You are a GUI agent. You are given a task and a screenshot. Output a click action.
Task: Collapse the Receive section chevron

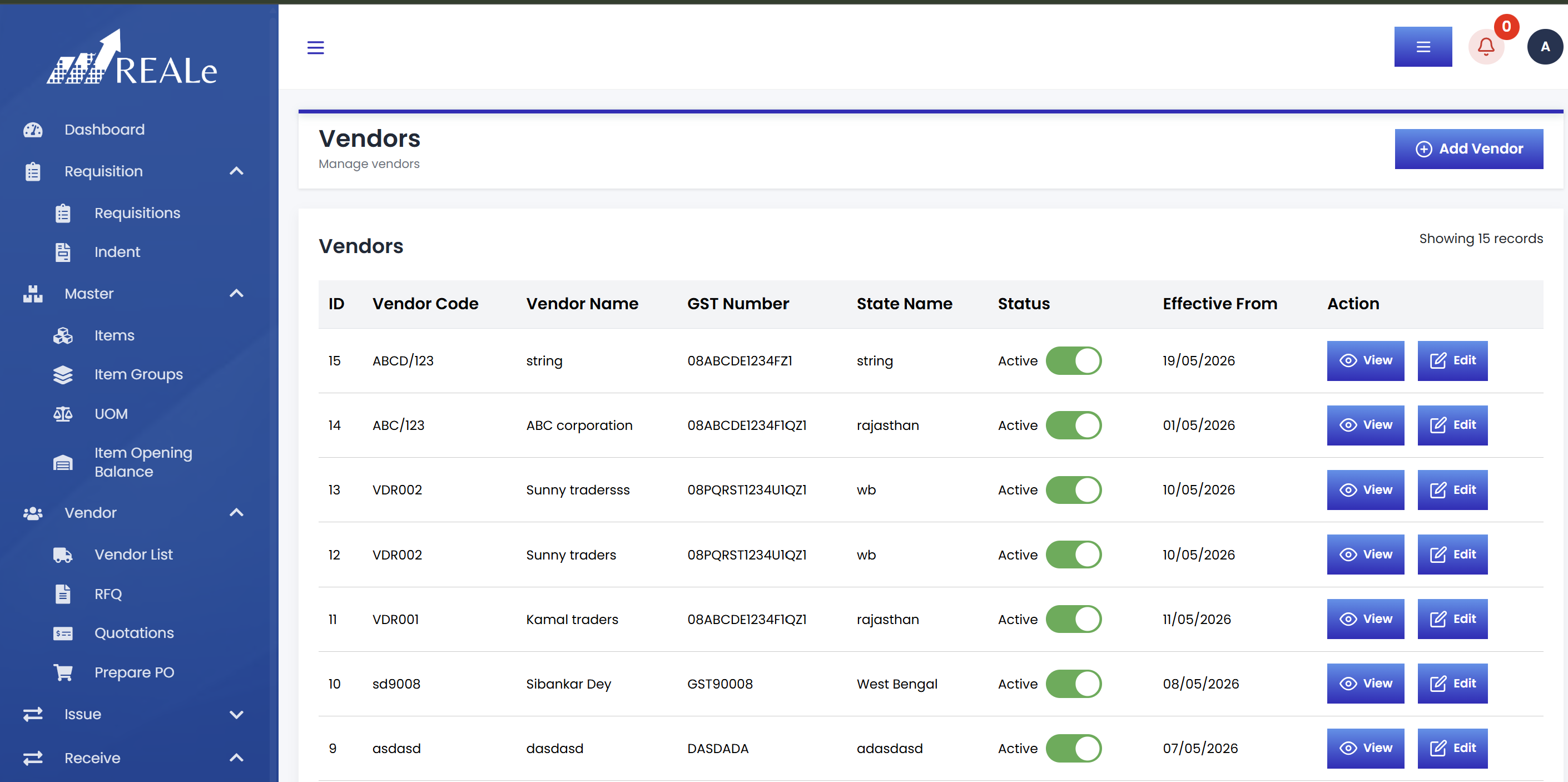pyautogui.click(x=236, y=758)
